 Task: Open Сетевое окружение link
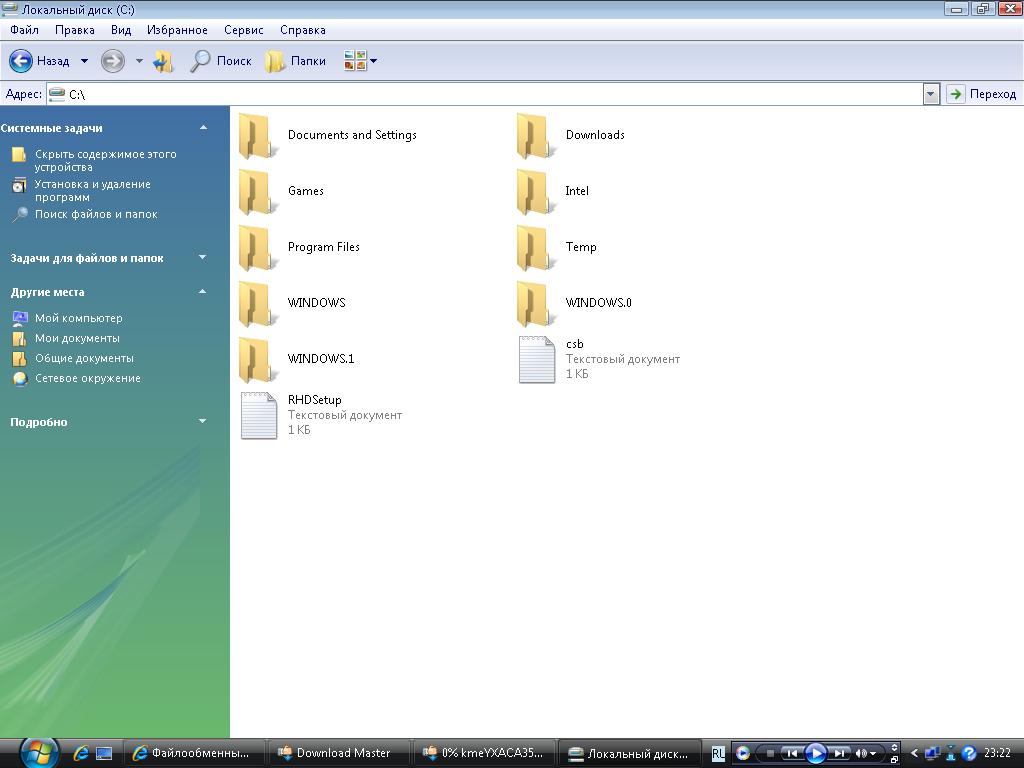click(88, 378)
